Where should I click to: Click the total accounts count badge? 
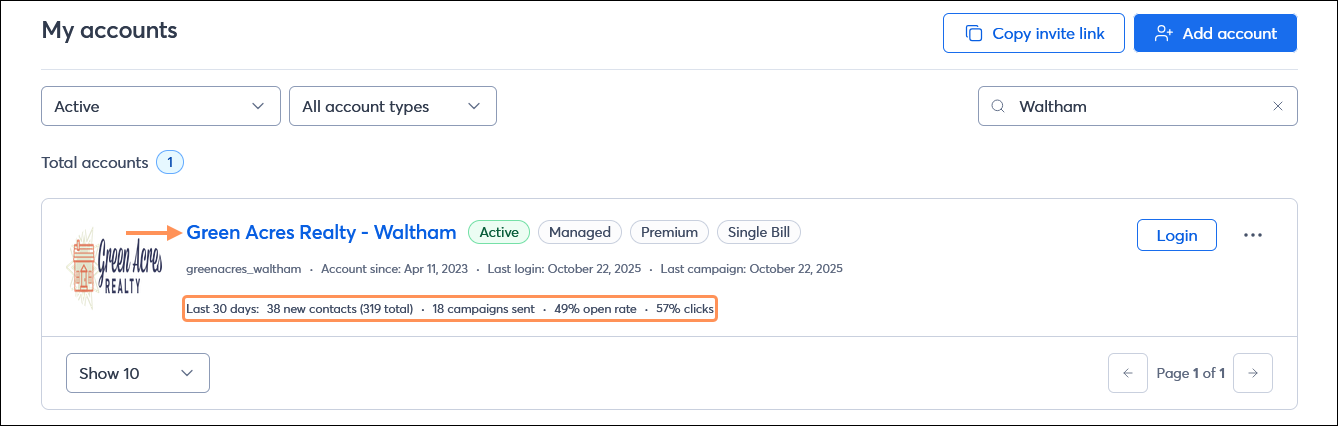pos(170,162)
